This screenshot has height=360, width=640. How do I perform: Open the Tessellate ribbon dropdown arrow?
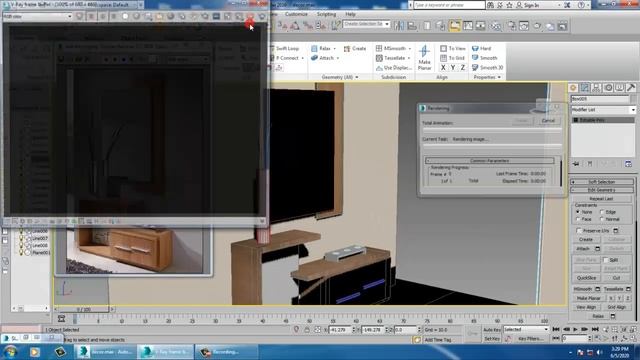tap(409, 58)
